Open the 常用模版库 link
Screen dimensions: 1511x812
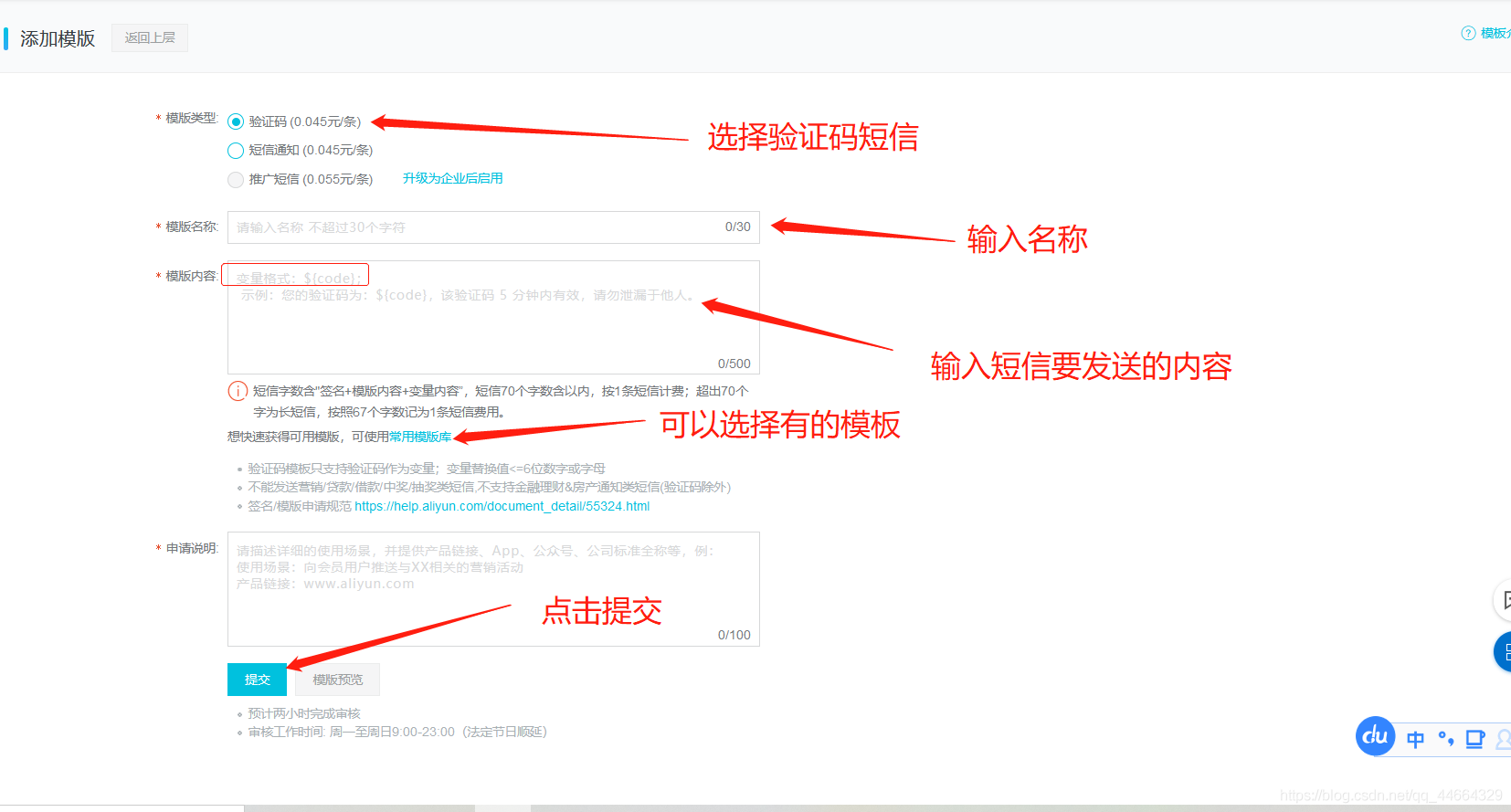click(x=420, y=437)
